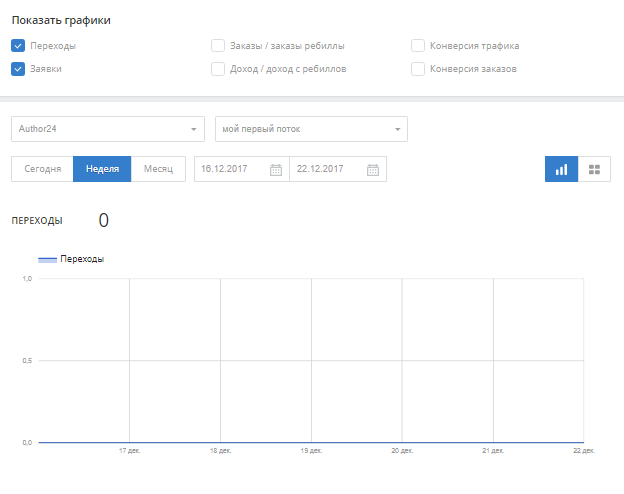Open the calendar icon for start date
The width and height of the screenshot is (624, 494).
click(x=276, y=170)
